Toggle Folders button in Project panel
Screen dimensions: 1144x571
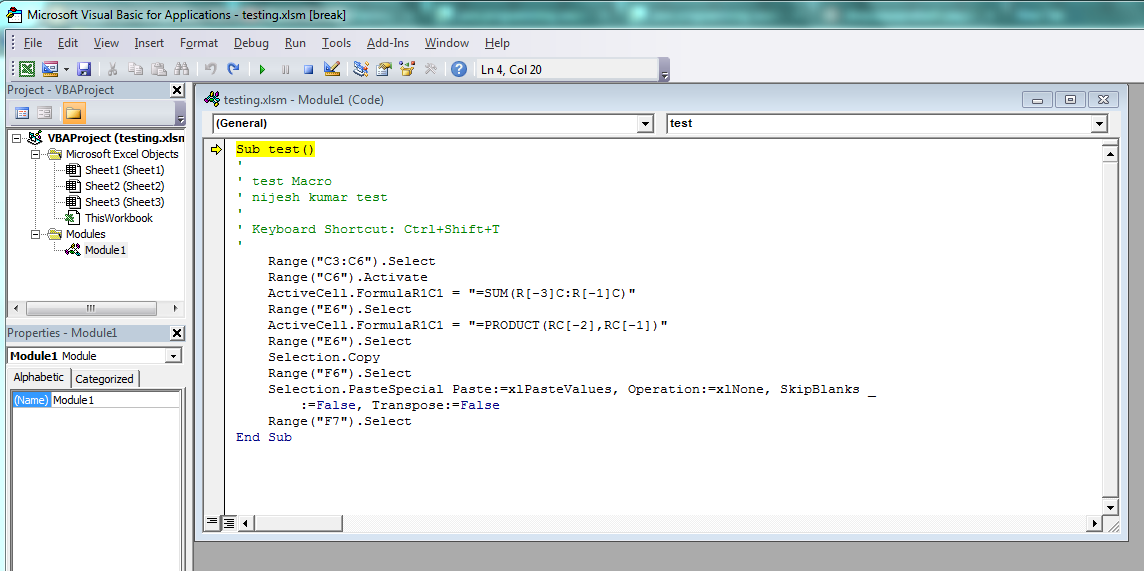74,113
